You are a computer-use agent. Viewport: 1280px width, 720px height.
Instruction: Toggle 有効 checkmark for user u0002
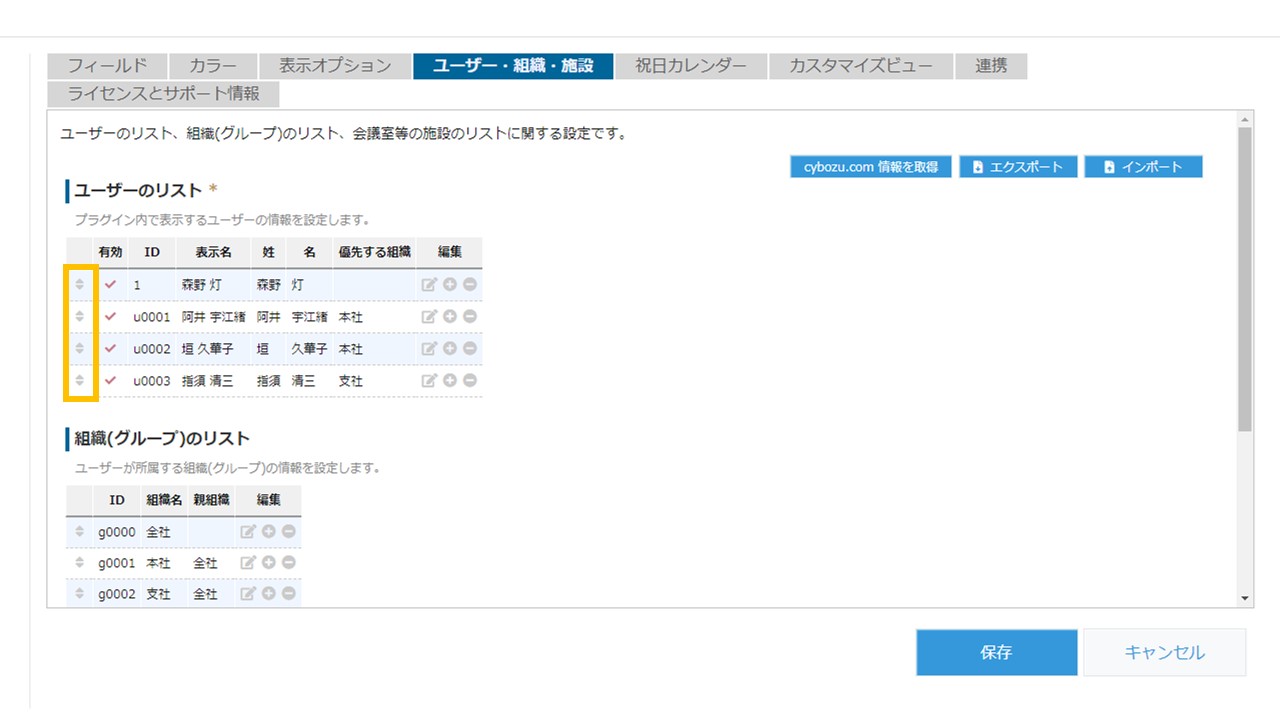[110, 349]
